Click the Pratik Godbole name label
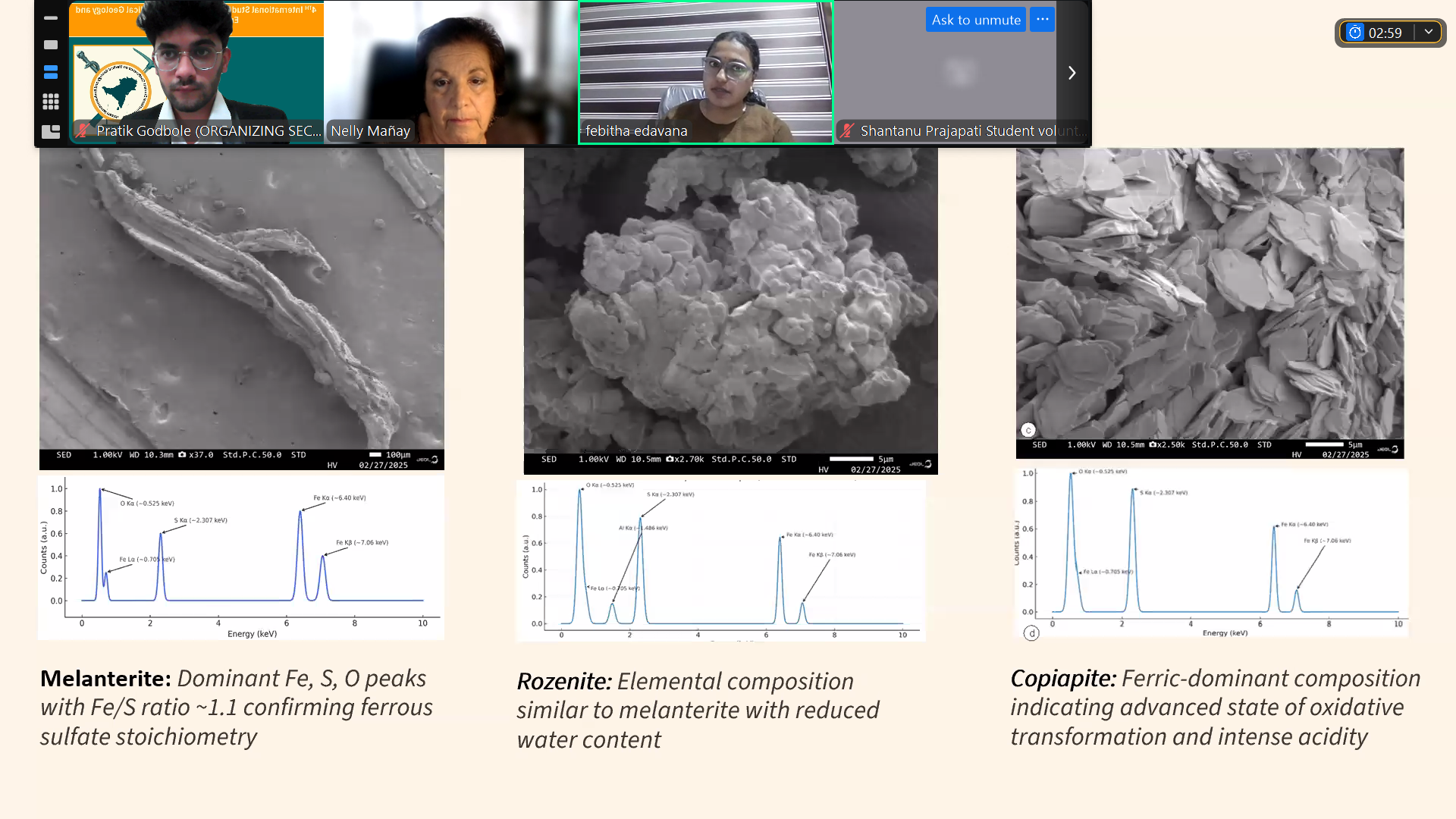1456x819 pixels. [209, 130]
